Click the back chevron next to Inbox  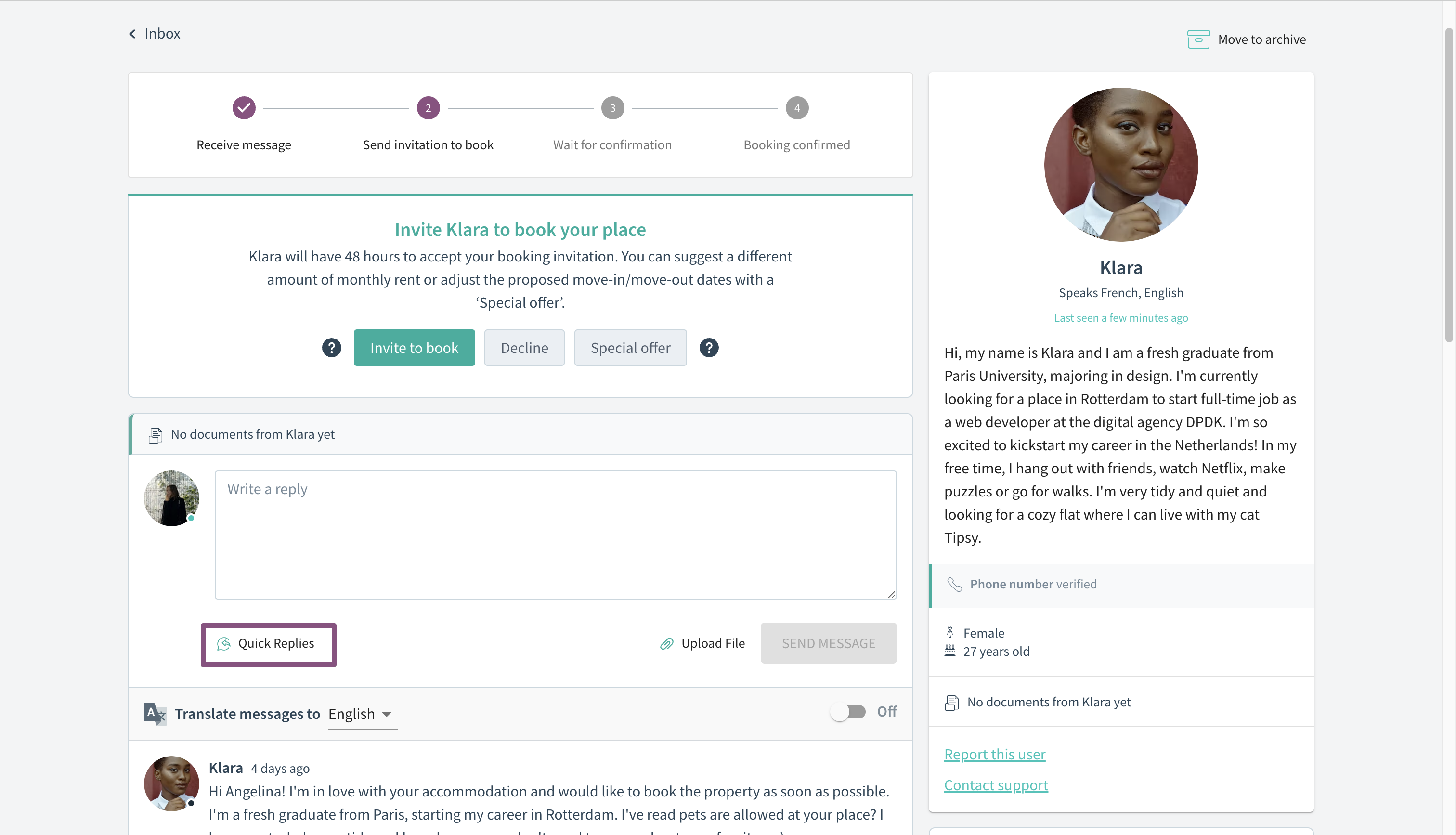click(x=132, y=34)
